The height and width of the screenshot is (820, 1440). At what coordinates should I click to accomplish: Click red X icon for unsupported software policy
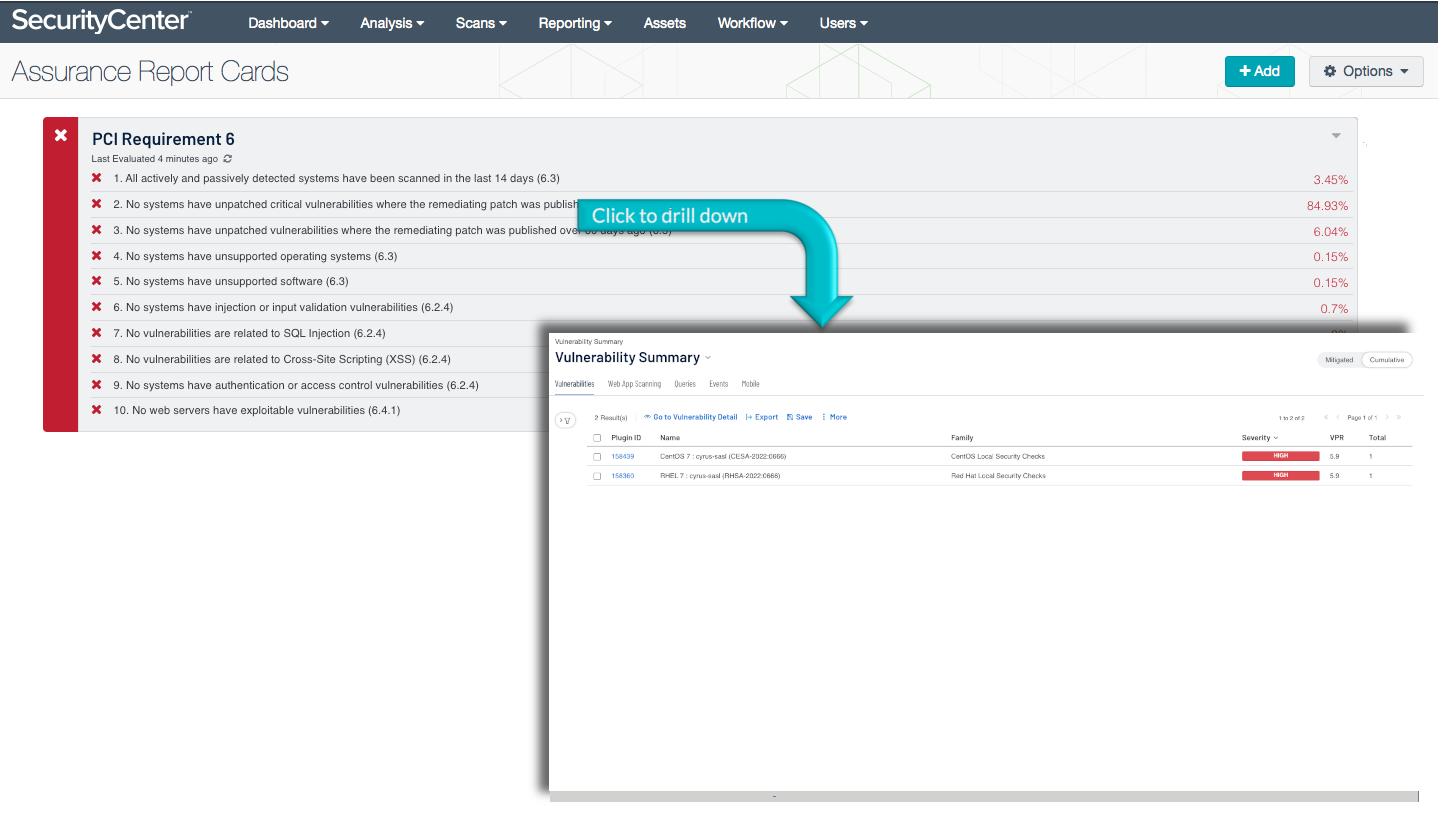[97, 281]
